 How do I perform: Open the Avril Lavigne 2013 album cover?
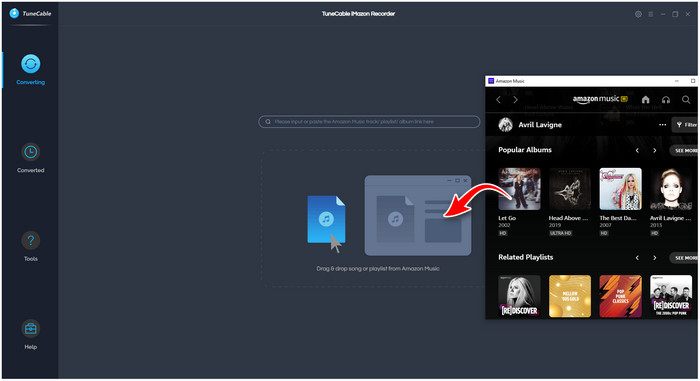[x=671, y=189]
